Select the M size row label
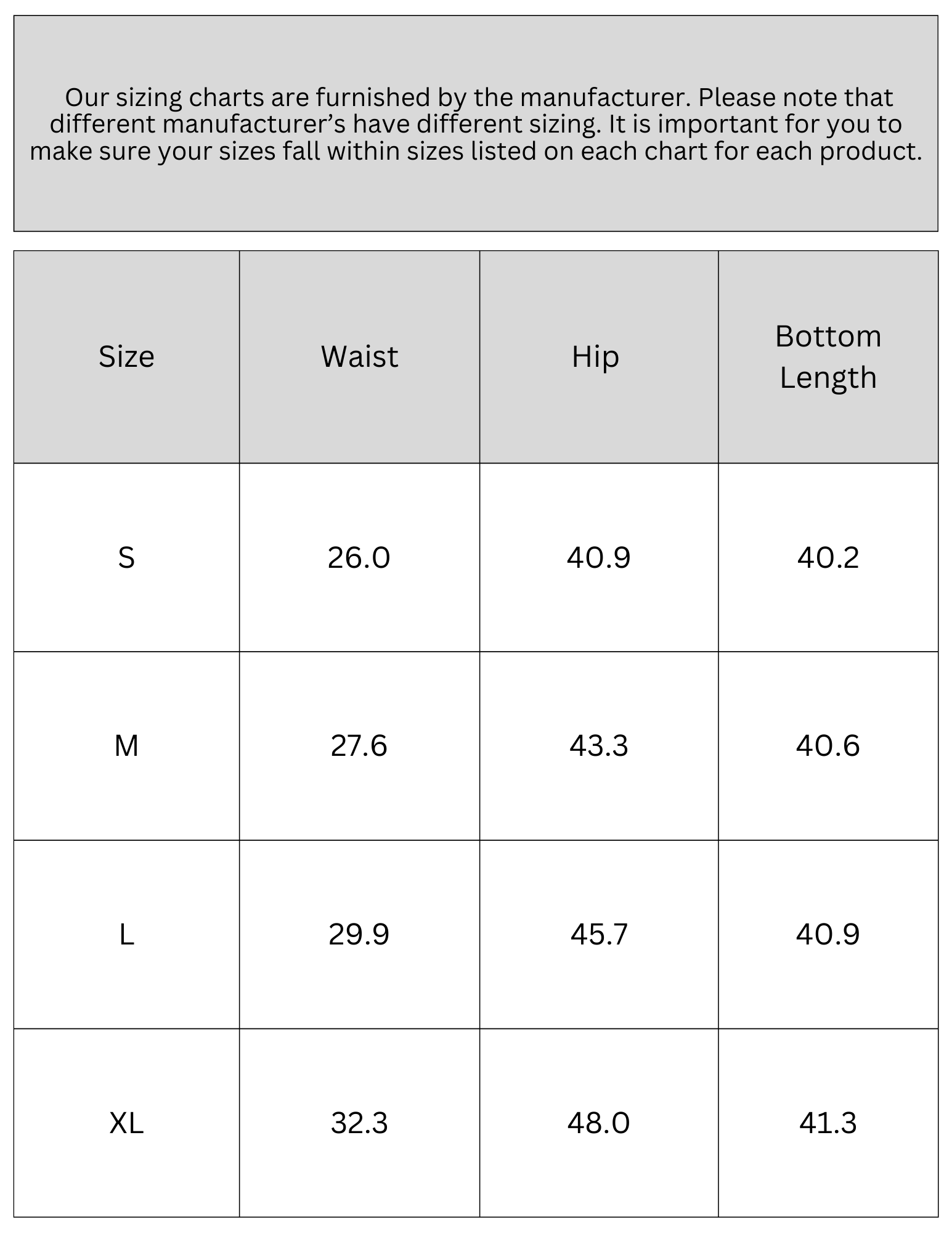 click(x=126, y=745)
